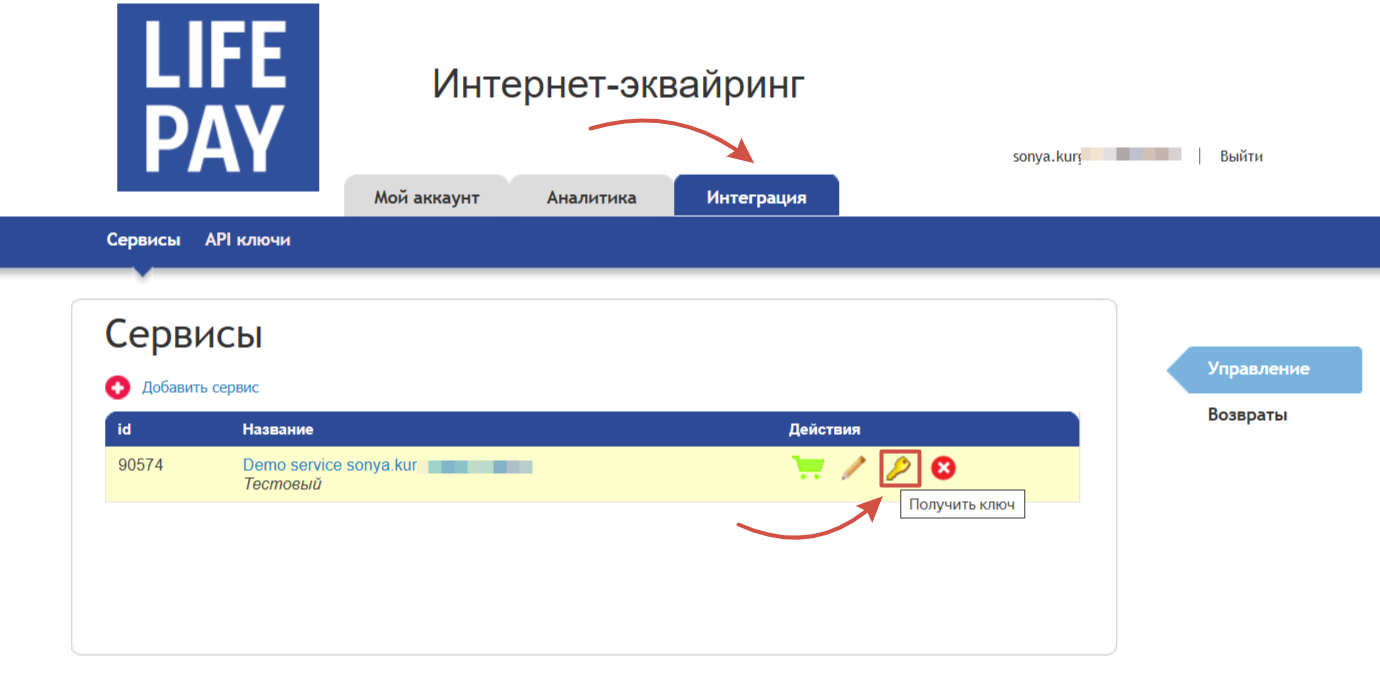Screen dimensions: 1380x674
Task: Select Управление in the right sidebar
Action: point(1258,369)
